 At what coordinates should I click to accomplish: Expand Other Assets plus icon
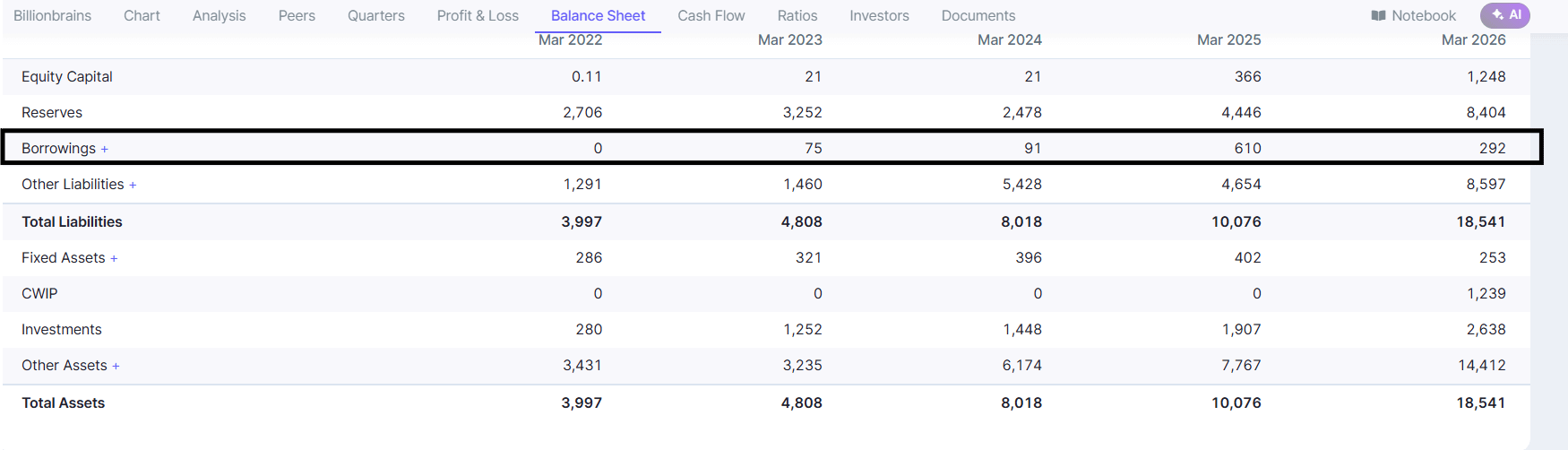116,366
